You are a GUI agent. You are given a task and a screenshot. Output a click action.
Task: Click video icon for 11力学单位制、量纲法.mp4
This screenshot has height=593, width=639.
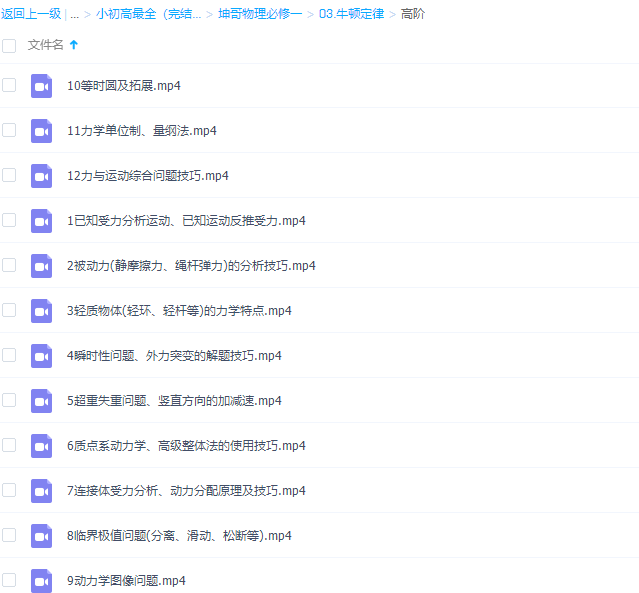pyautogui.click(x=41, y=131)
